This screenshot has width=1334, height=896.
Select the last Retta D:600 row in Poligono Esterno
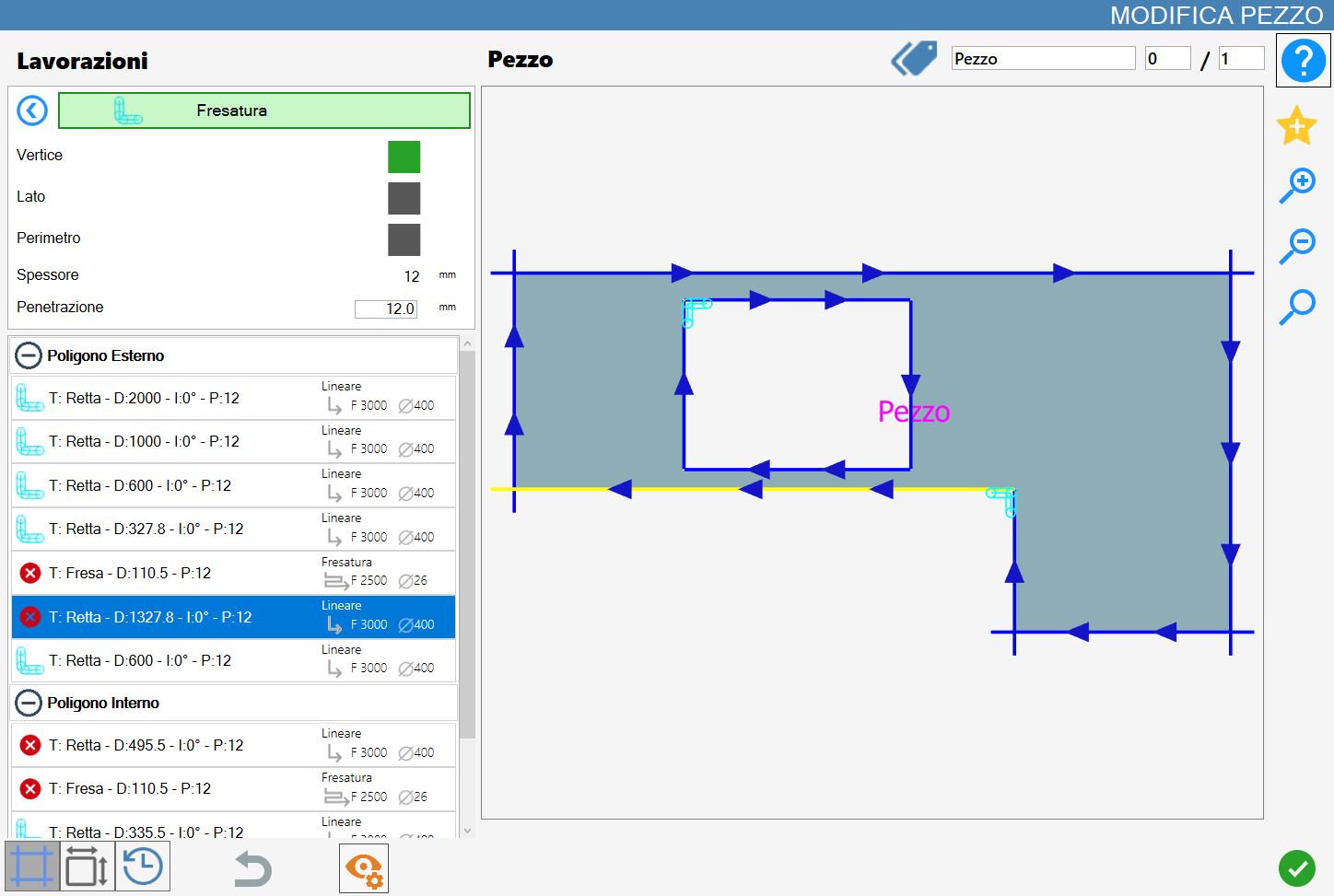(234, 660)
